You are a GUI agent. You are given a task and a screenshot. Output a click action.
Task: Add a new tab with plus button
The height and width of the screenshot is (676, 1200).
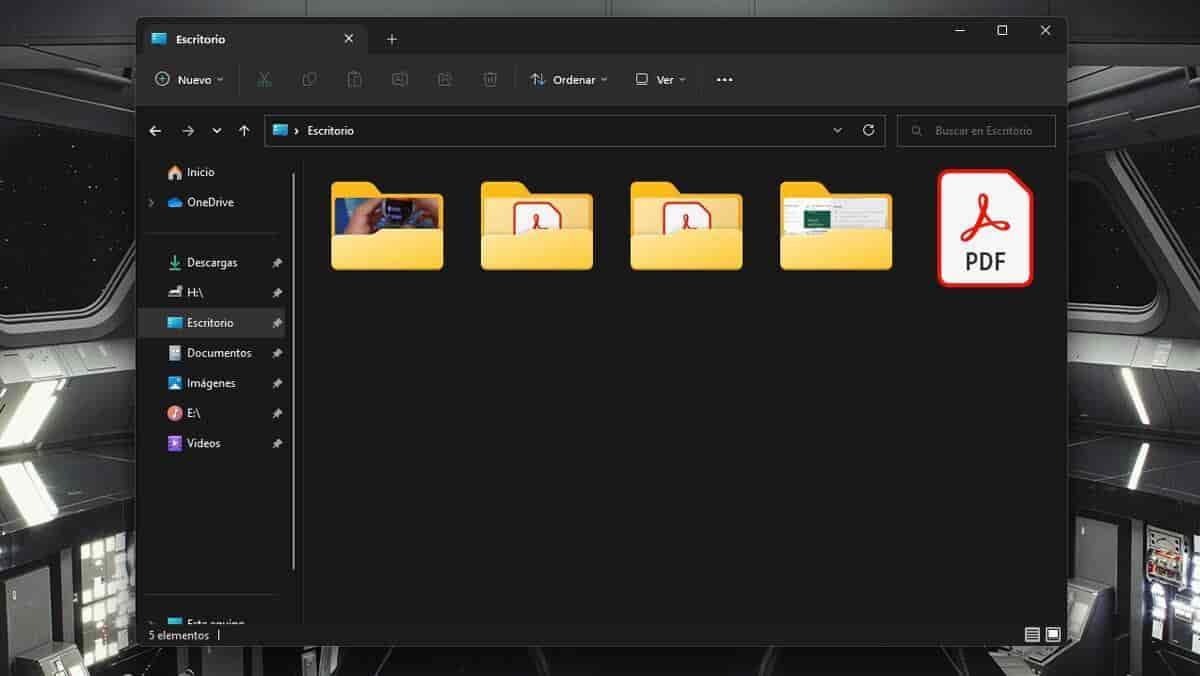392,39
